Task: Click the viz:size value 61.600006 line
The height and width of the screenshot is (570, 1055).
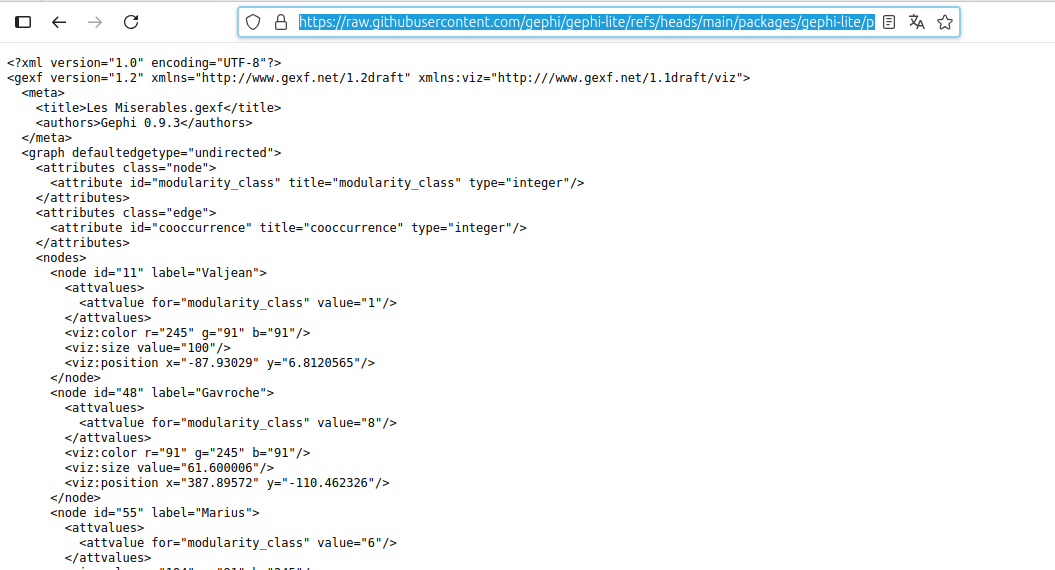Action: [x=169, y=468]
